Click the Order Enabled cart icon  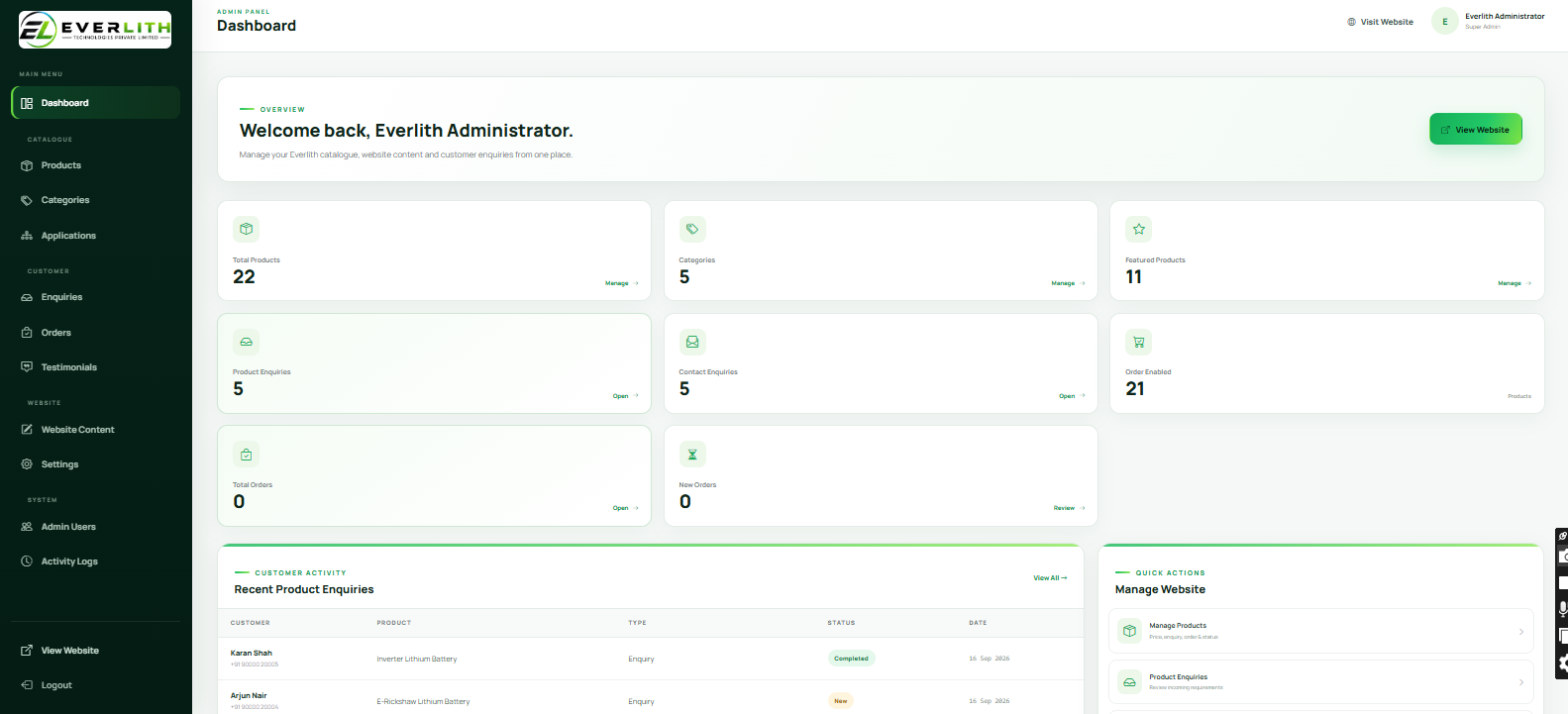1139,342
